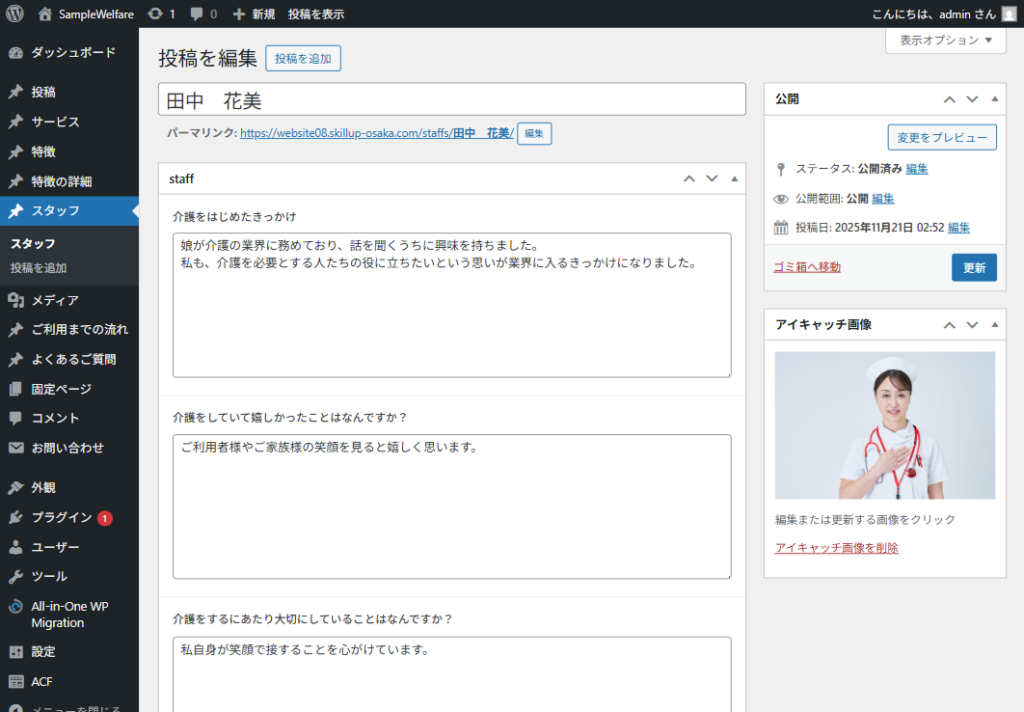Collapse the staff panel with triangle toggle
The width and height of the screenshot is (1024, 712).
(735, 179)
